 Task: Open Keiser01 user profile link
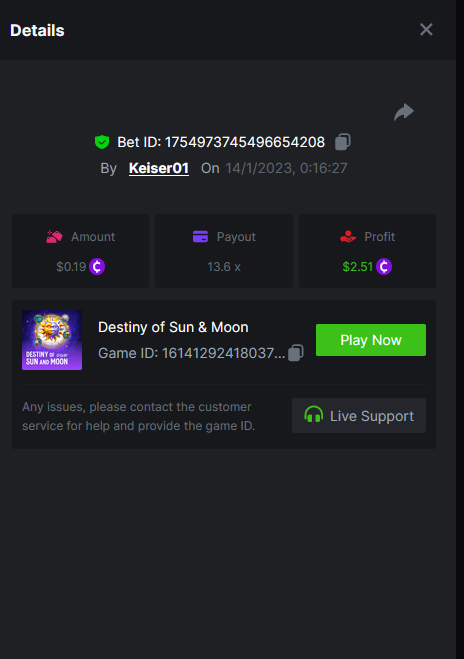[x=159, y=168]
